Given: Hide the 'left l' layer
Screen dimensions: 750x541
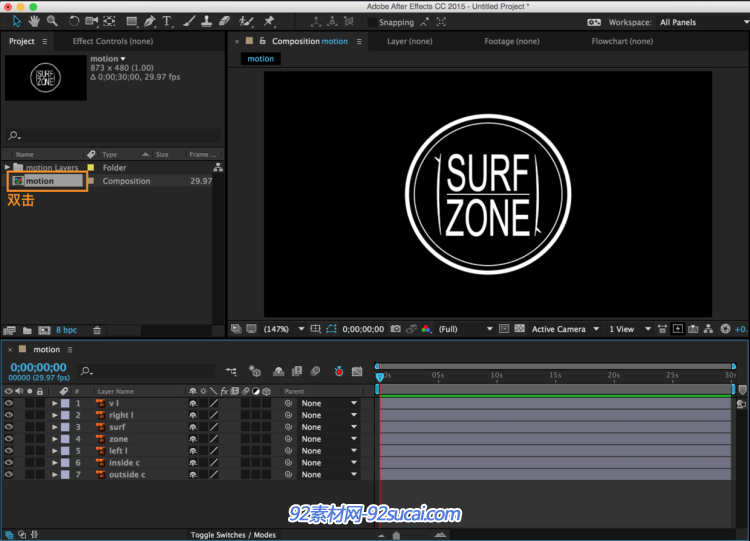Looking at the screenshot, I should pos(9,451).
